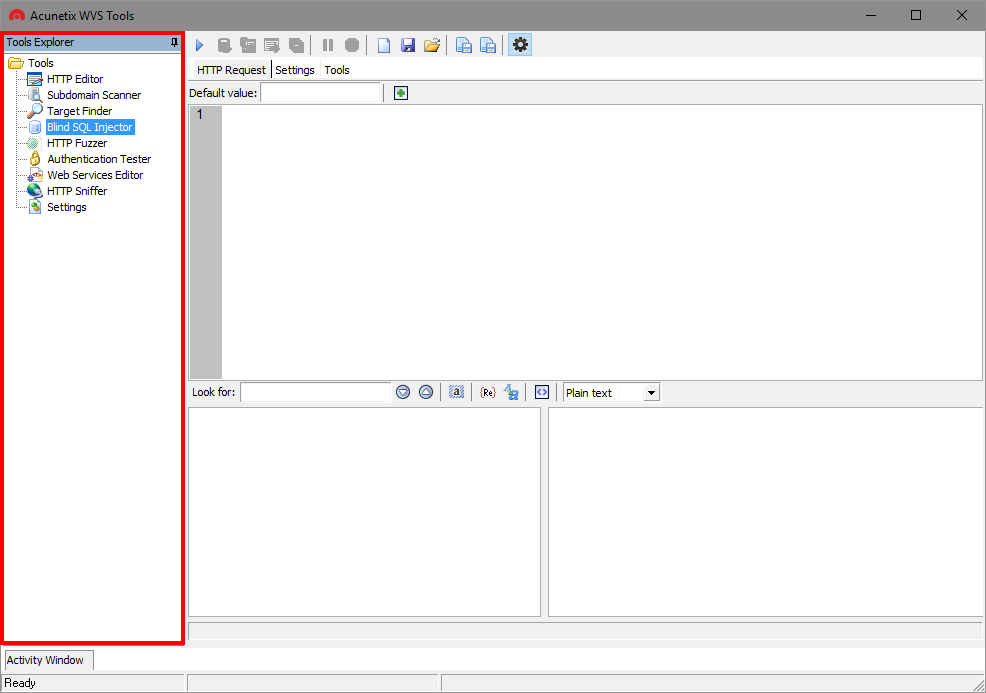This screenshot has height=693, width=986.
Task: Open the Tools tab in the injector pane
Action: pyautogui.click(x=337, y=70)
